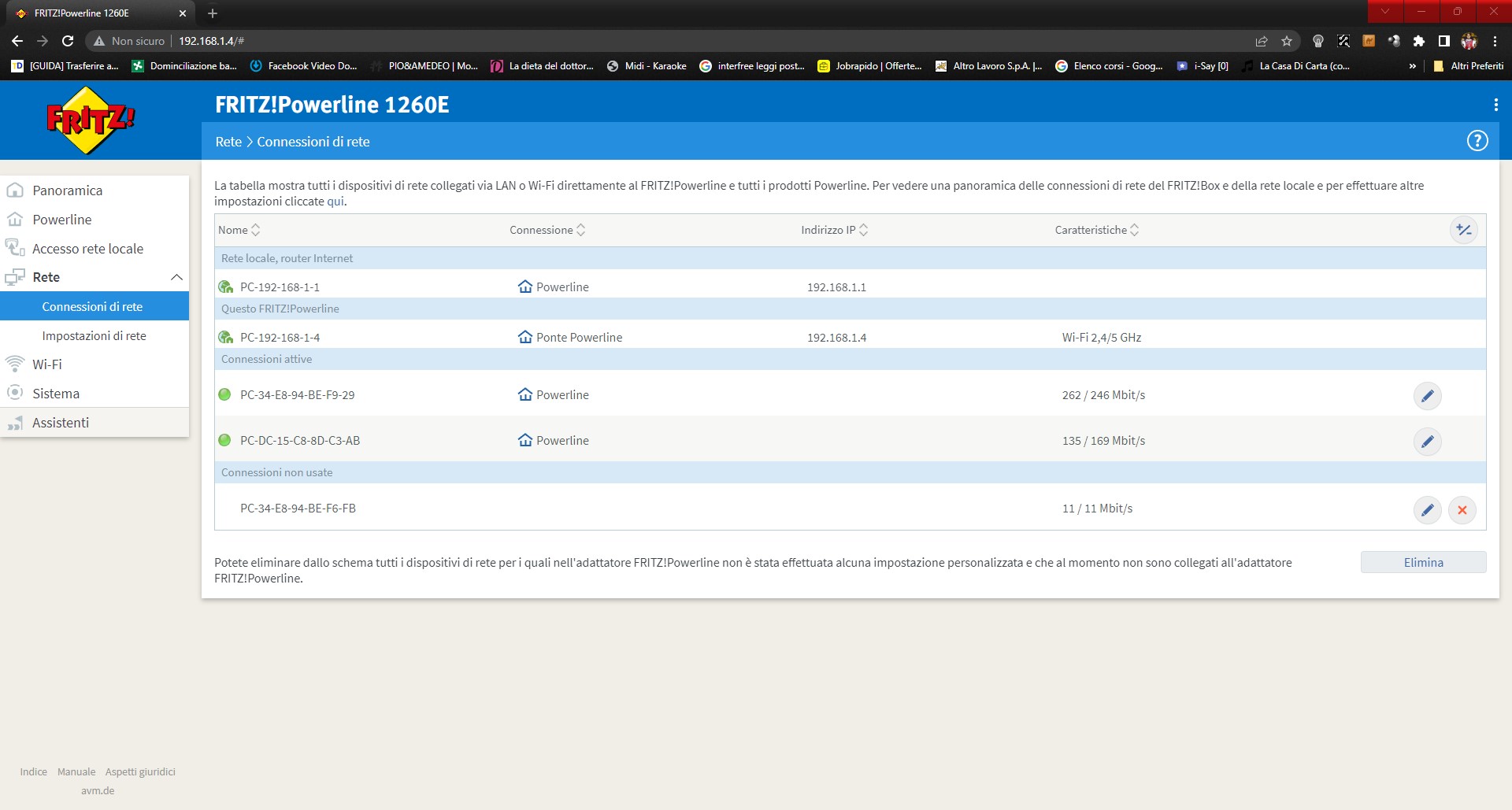Visit the avm.de footer link
The image size is (1512, 810).
click(x=98, y=790)
